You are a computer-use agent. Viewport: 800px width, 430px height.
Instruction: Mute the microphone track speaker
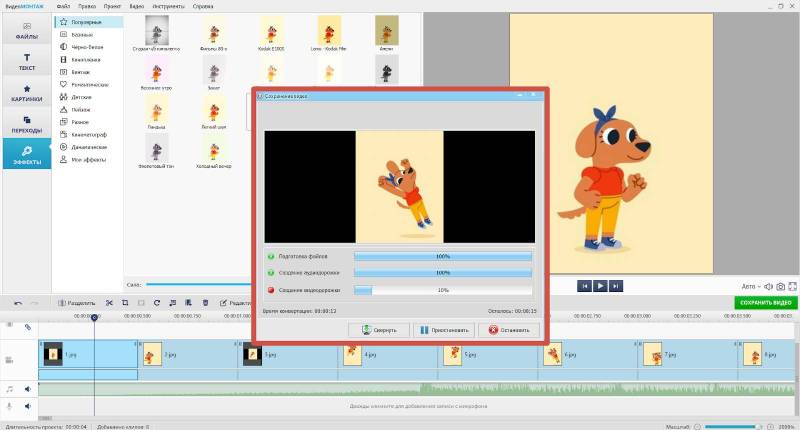28,407
